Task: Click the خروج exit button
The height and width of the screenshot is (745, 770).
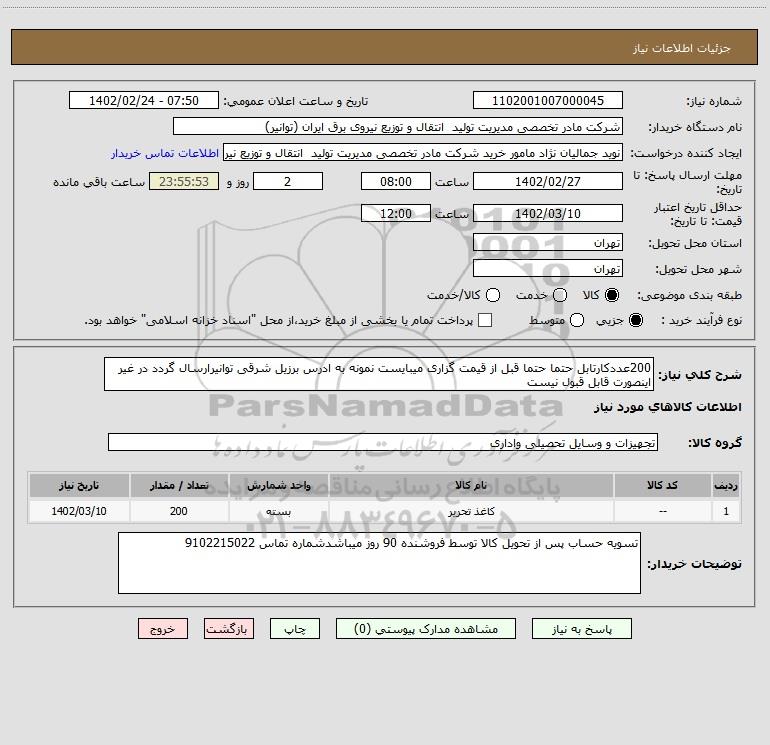Action: coord(163,629)
